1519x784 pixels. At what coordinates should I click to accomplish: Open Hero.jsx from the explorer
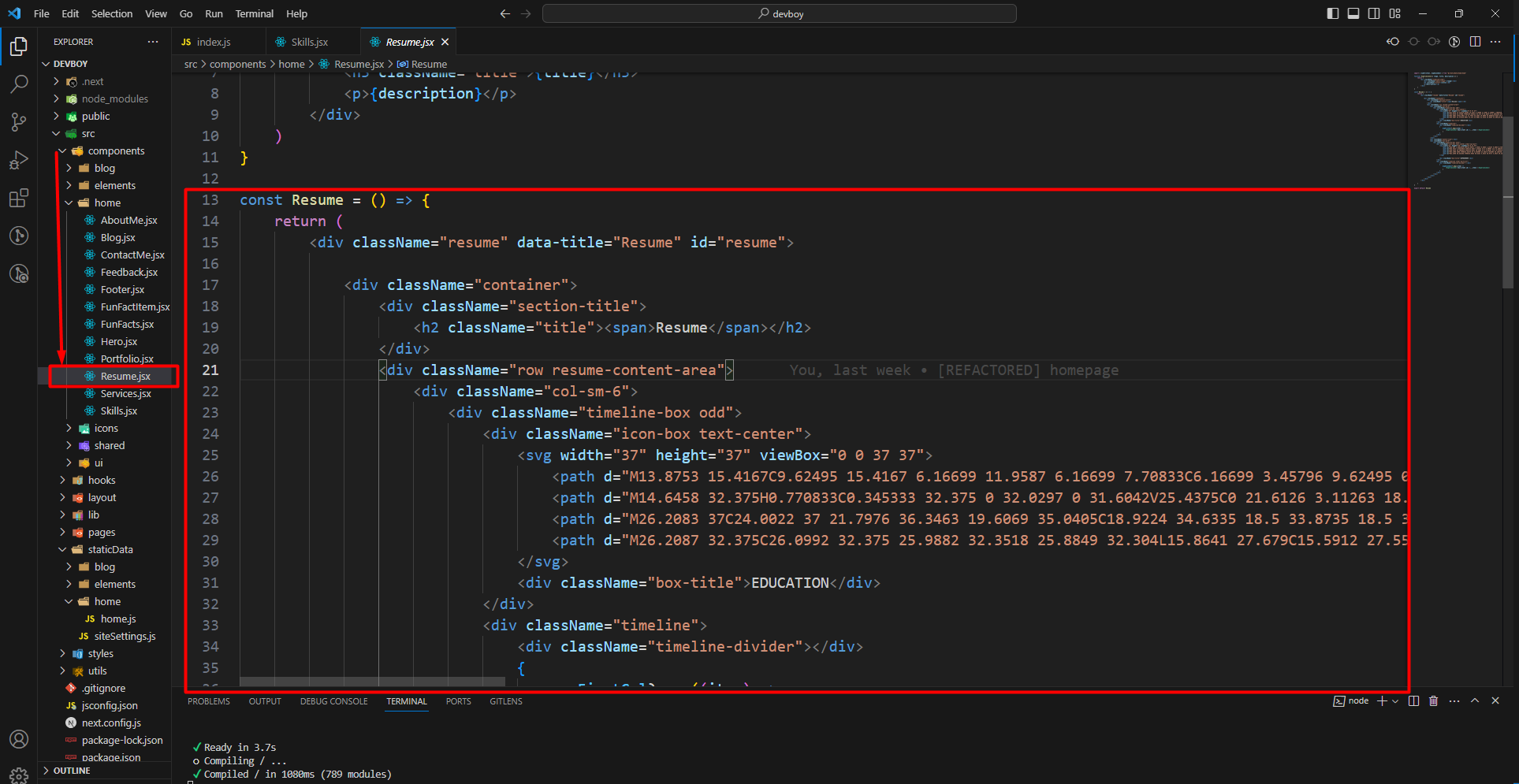[118, 342]
